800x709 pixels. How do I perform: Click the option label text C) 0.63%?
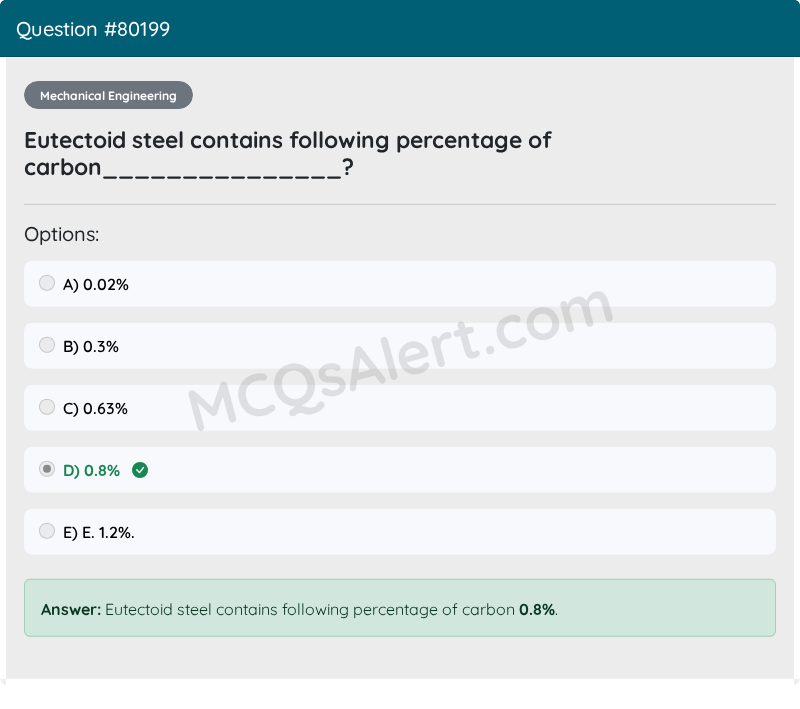tap(95, 409)
